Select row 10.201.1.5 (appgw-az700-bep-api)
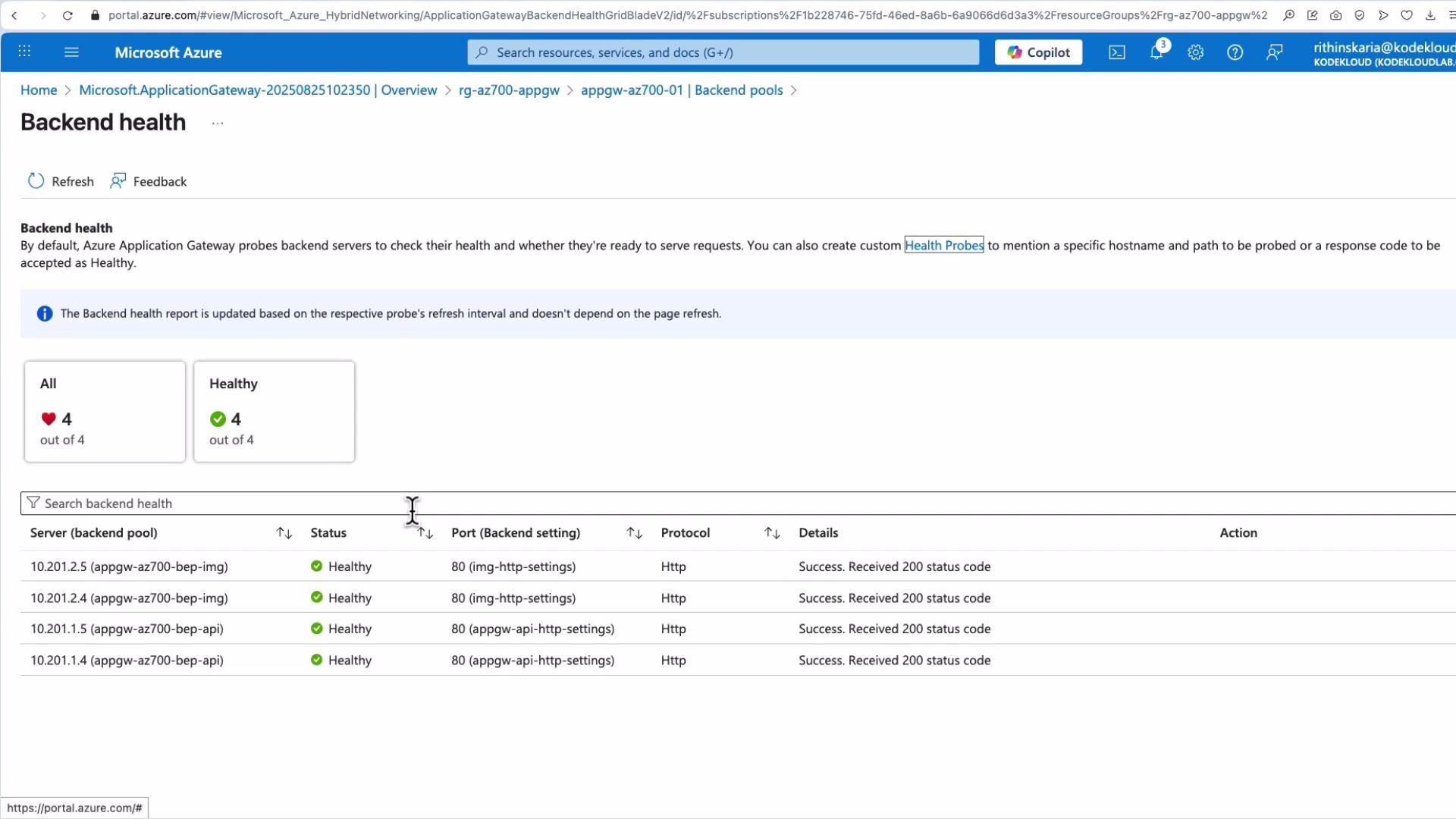 [x=738, y=629]
